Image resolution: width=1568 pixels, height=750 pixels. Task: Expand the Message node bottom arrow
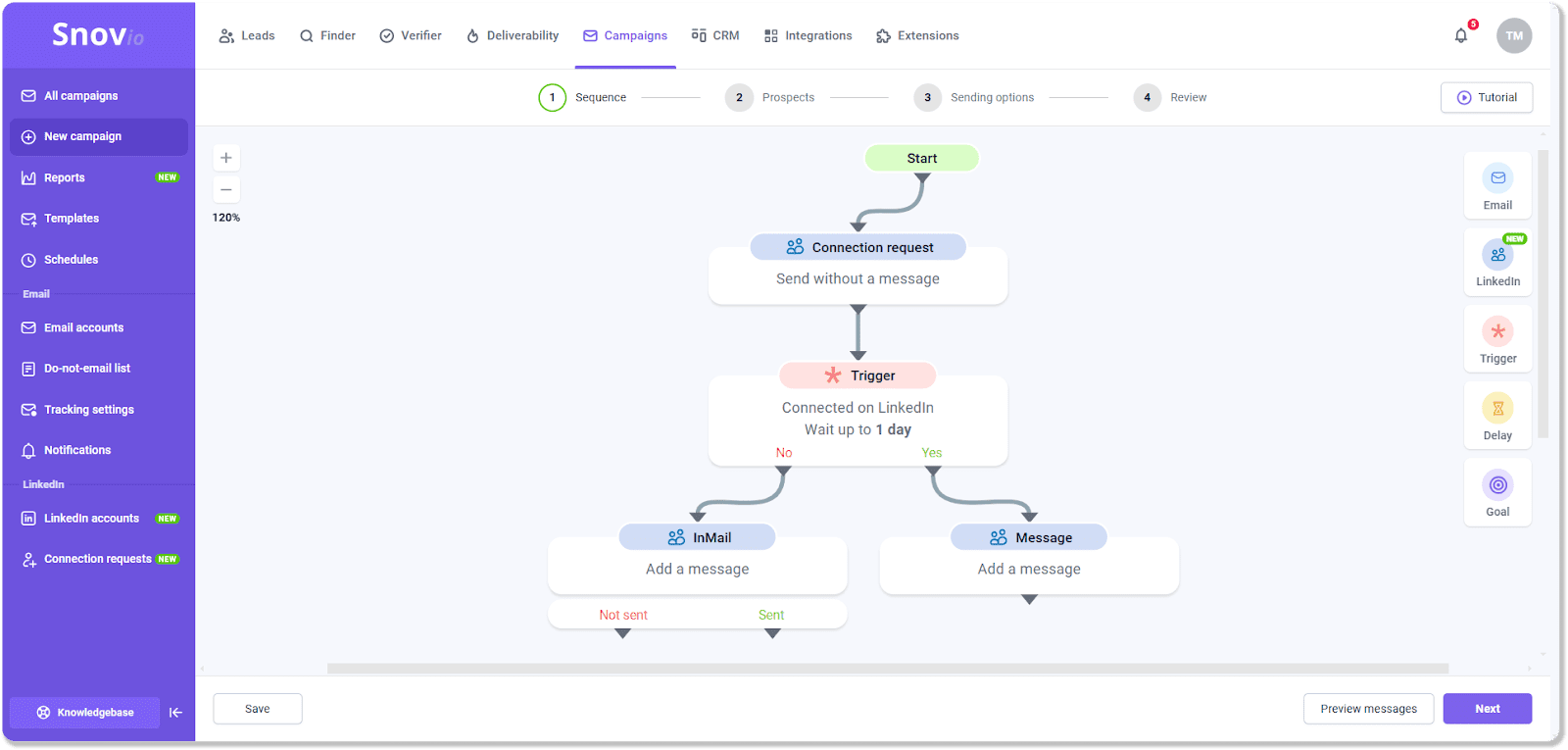pyautogui.click(x=1029, y=600)
